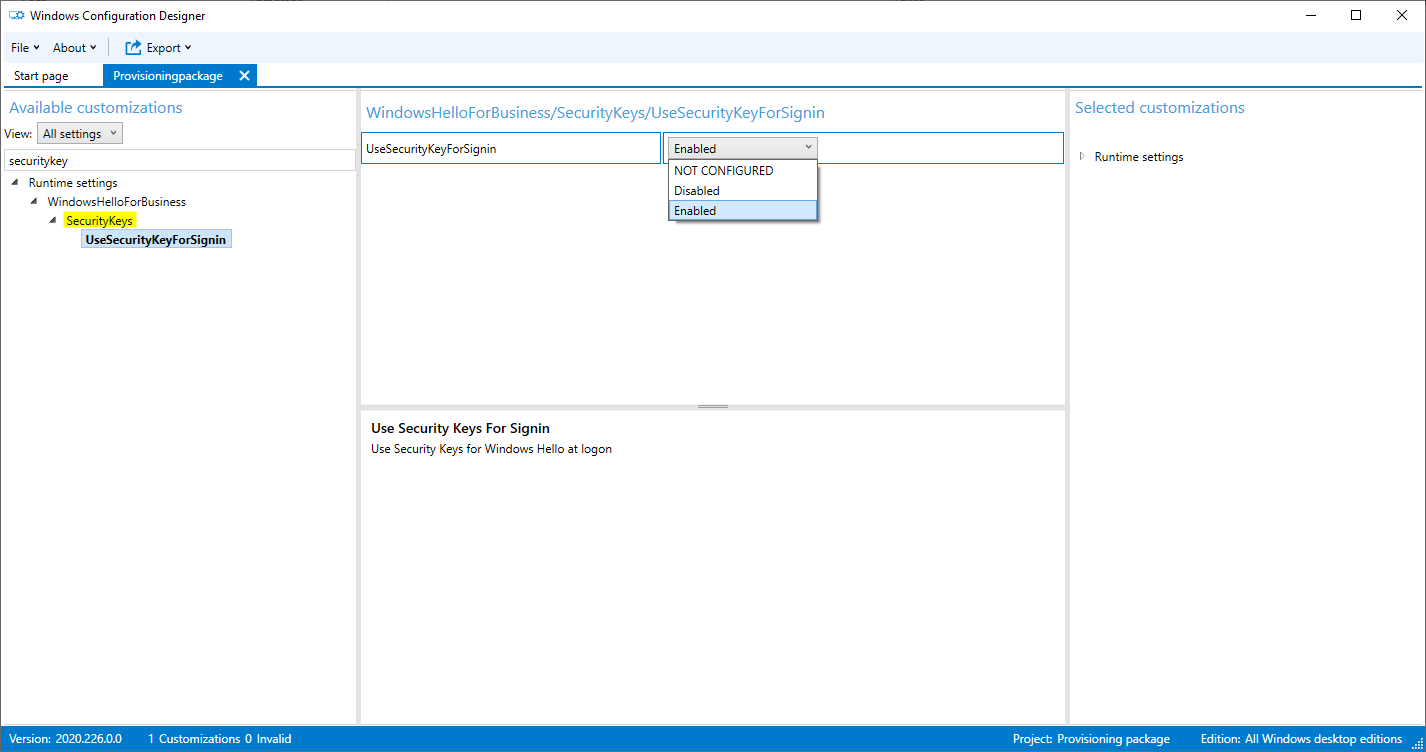
Task: Click the Export icon in the toolbar
Action: pos(133,47)
